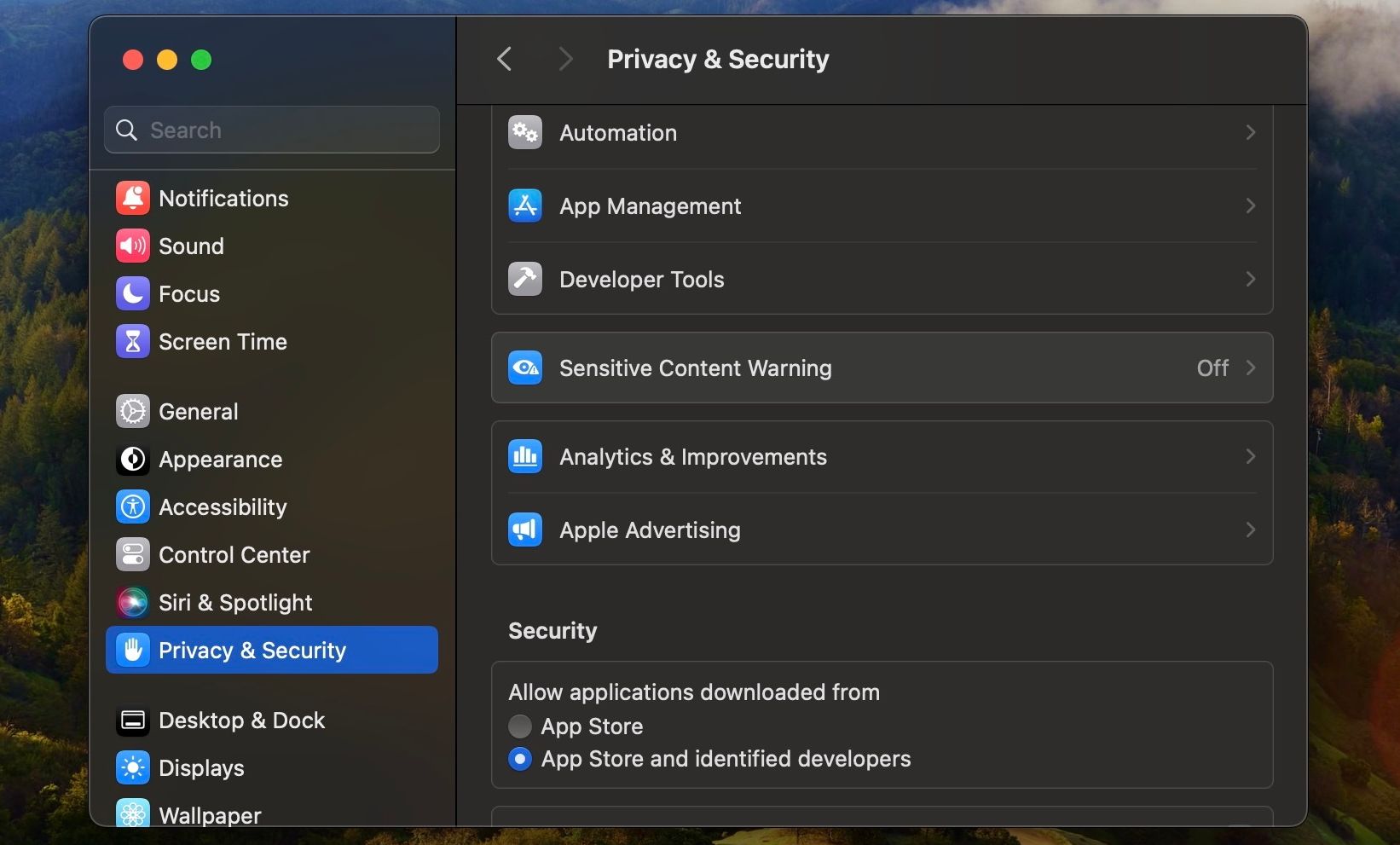
Task: Select the Developer Tools icon
Action: pyautogui.click(x=524, y=279)
